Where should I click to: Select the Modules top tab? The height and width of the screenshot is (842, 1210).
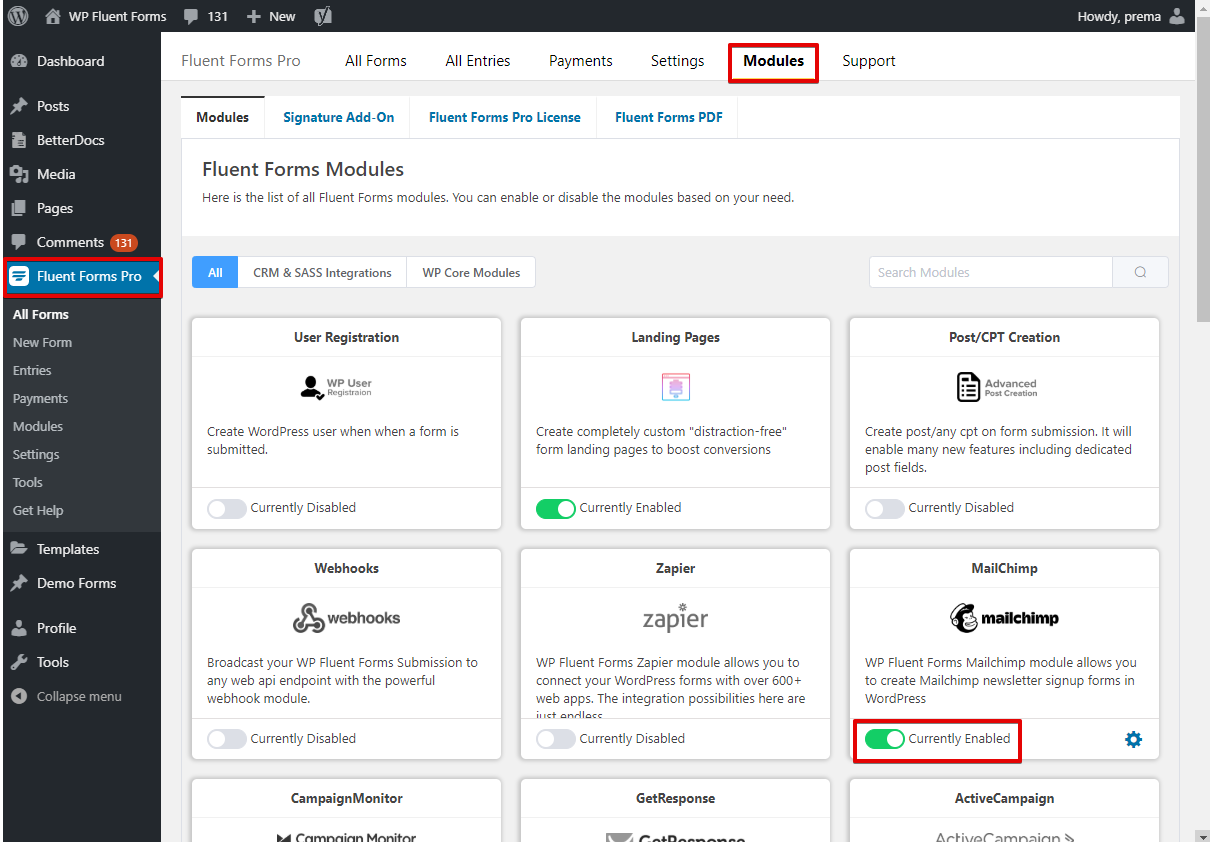(774, 61)
